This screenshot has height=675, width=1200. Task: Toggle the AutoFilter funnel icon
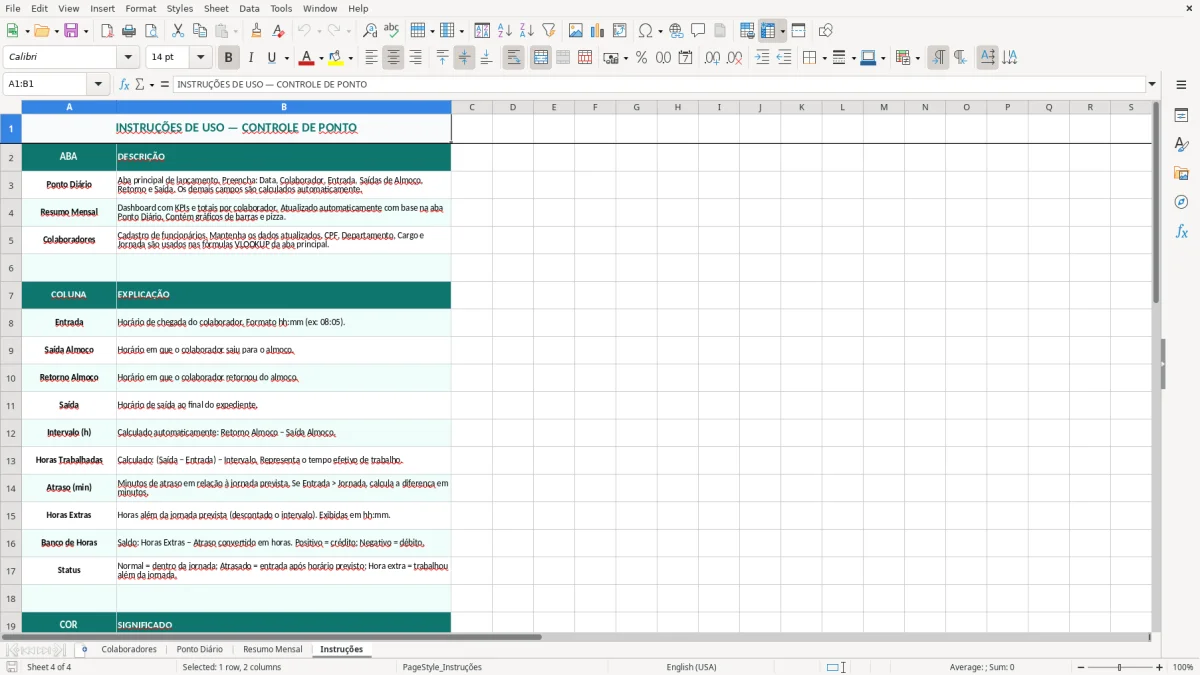tap(549, 31)
